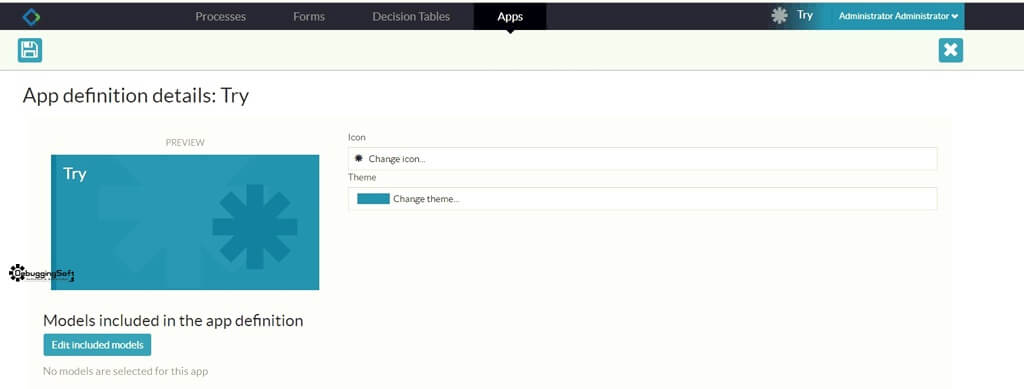Save the app definition with disk icon

(x=30, y=50)
